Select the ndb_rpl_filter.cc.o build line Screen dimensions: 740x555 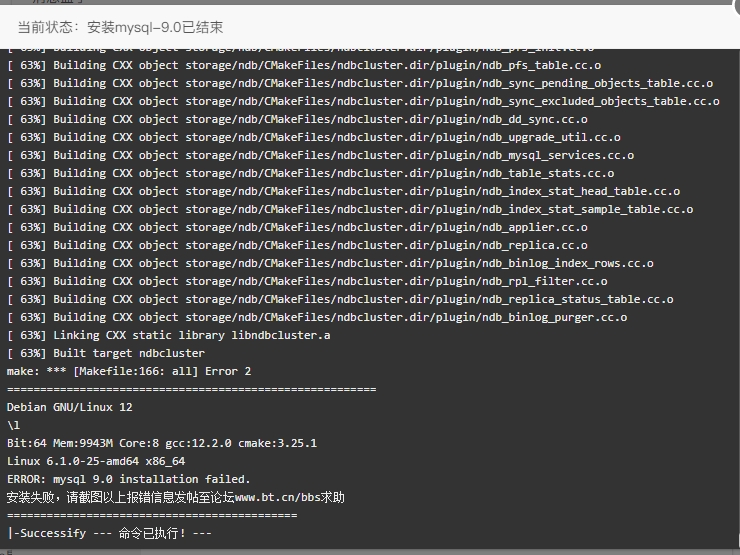click(x=307, y=281)
